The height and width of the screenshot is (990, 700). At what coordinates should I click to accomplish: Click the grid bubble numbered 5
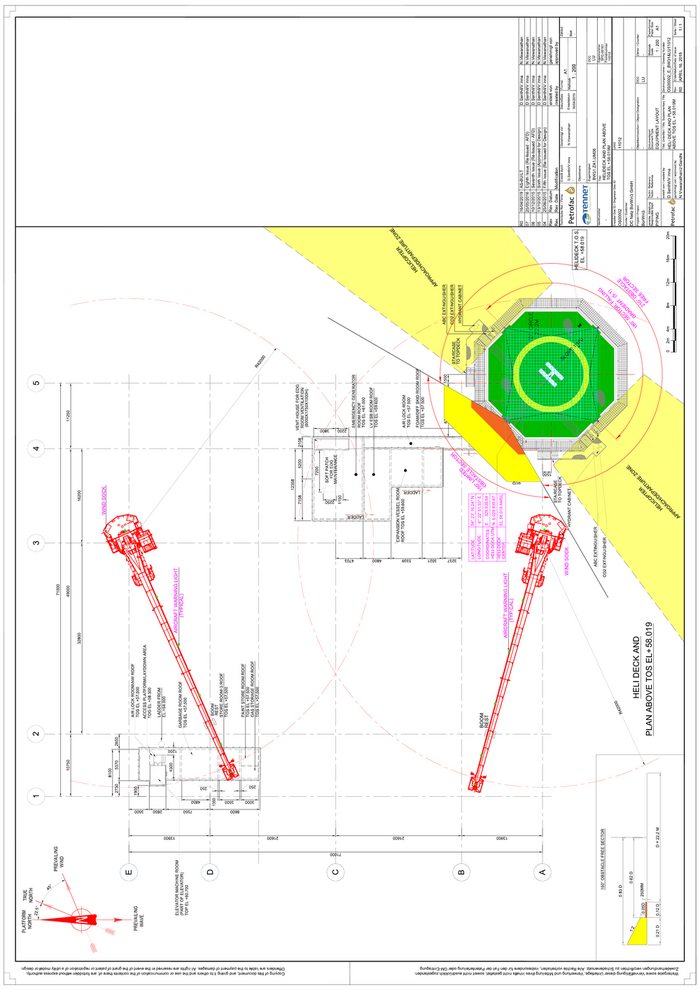(x=38, y=384)
